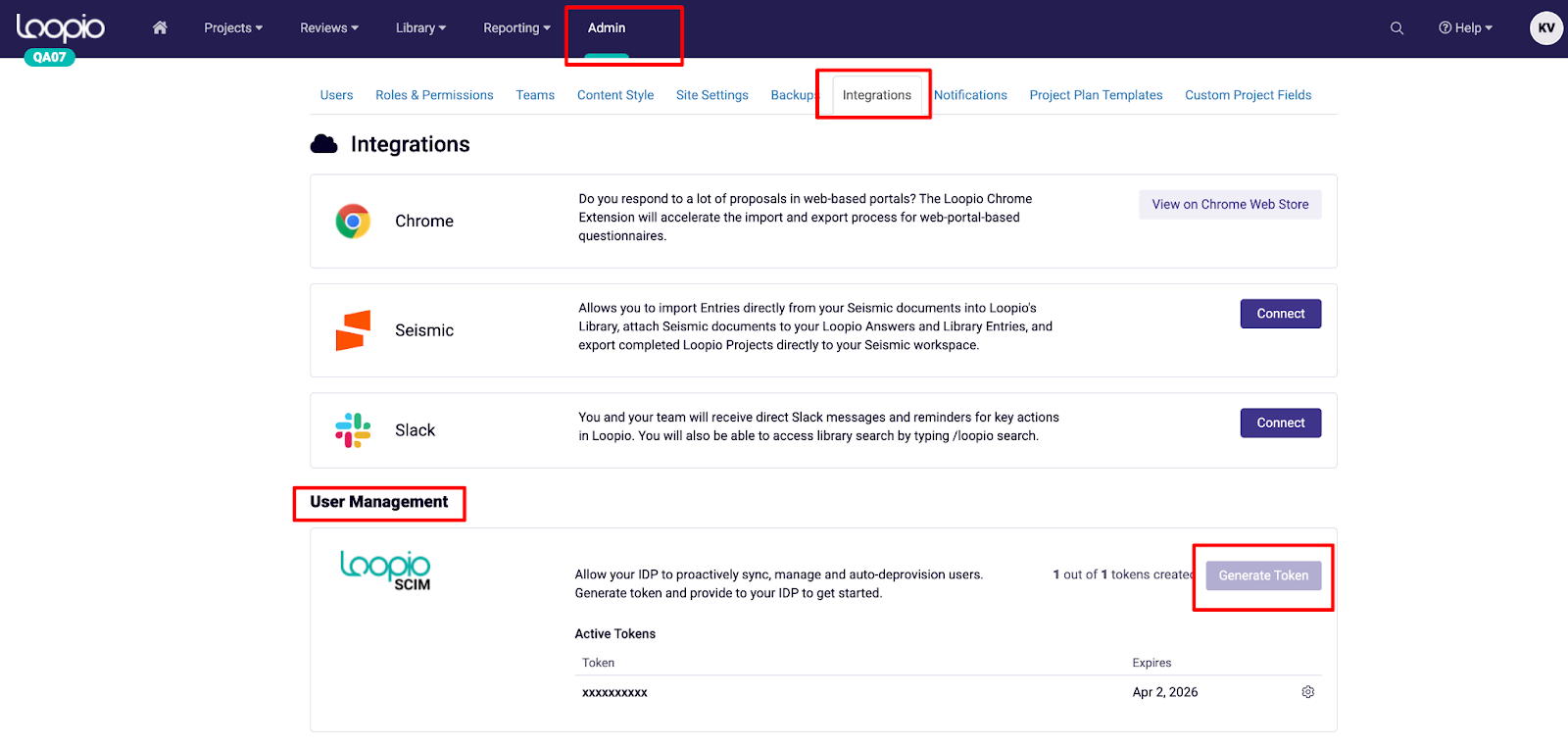This screenshot has width=1568, height=748.
Task: Switch to the Users tab
Action: click(336, 95)
